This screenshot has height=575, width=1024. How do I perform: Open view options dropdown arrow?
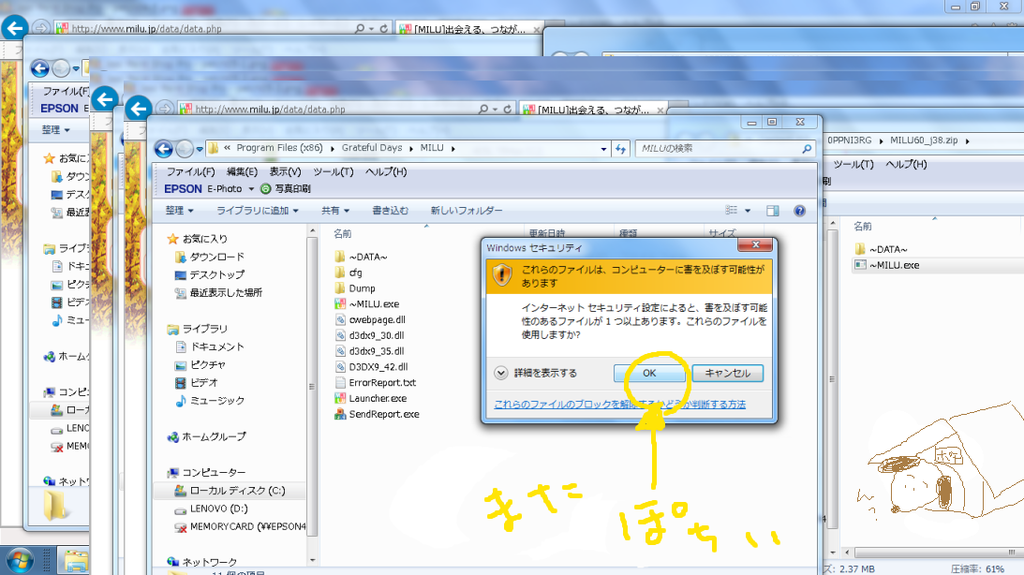pyautogui.click(x=748, y=210)
